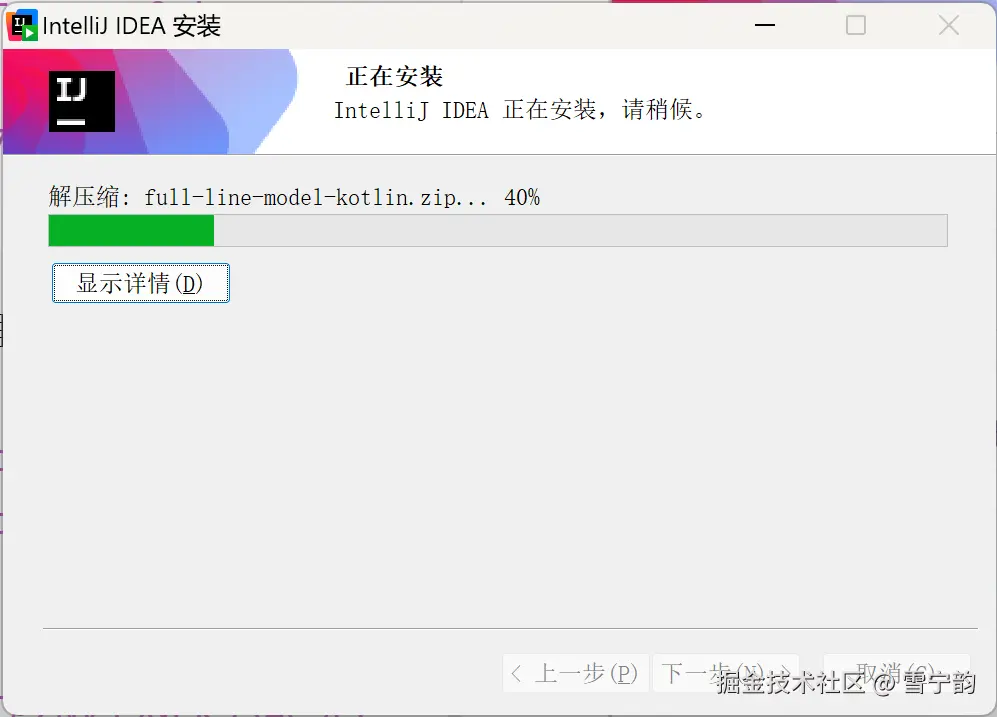Click the 掘金技术社区 watermark text
997x717 pixels.
[x=790, y=682]
